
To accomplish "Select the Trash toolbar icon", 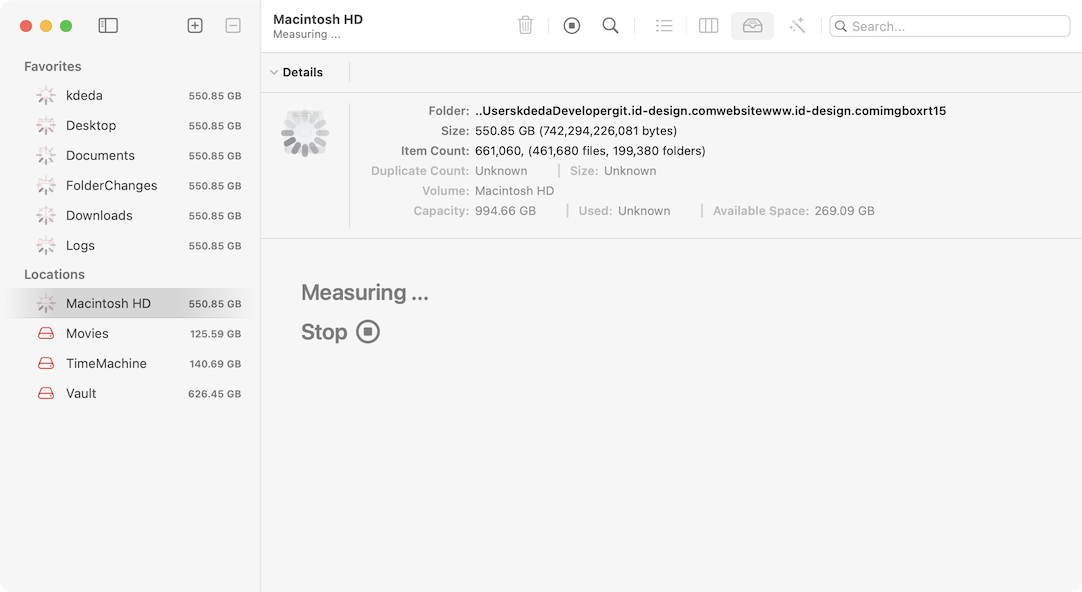I will coord(525,25).
